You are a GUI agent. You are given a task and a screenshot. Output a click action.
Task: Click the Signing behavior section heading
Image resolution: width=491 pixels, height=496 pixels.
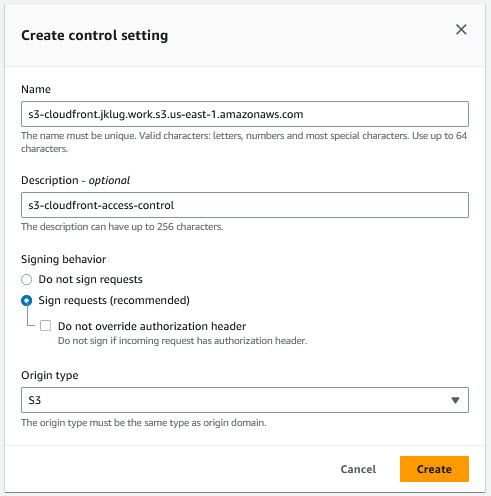coord(63,259)
